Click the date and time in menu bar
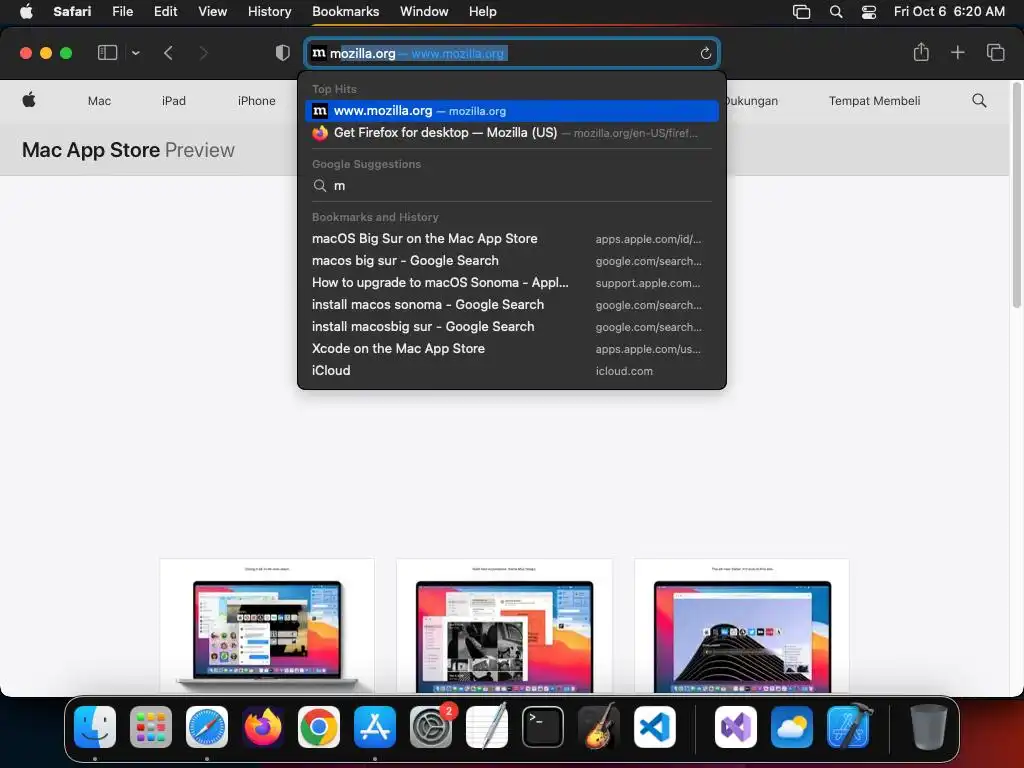 pyautogui.click(x=949, y=12)
